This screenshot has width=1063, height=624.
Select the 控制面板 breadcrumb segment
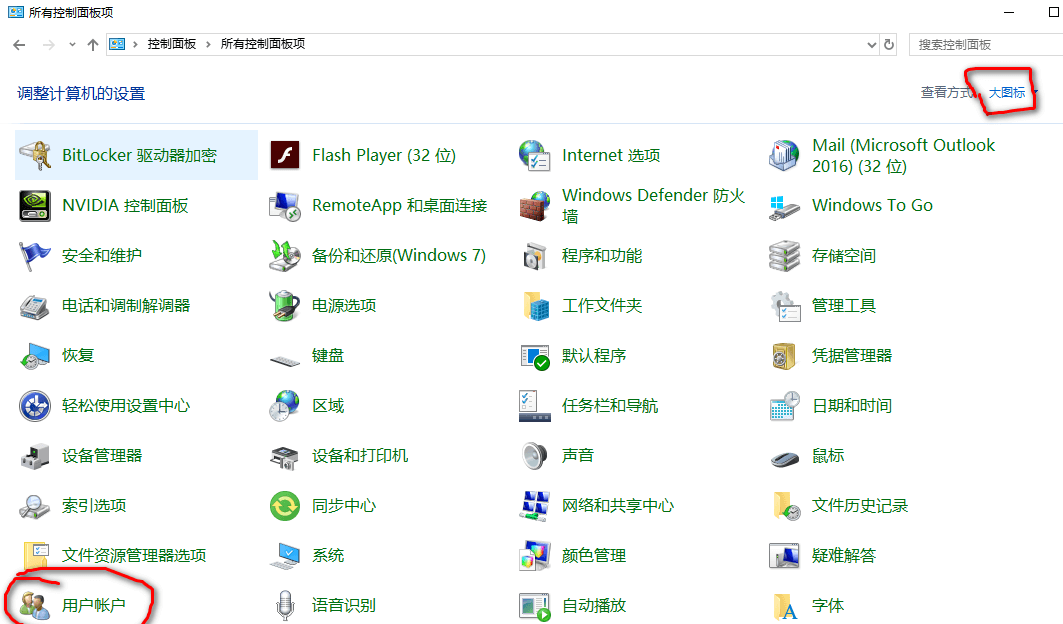point(172,44)
